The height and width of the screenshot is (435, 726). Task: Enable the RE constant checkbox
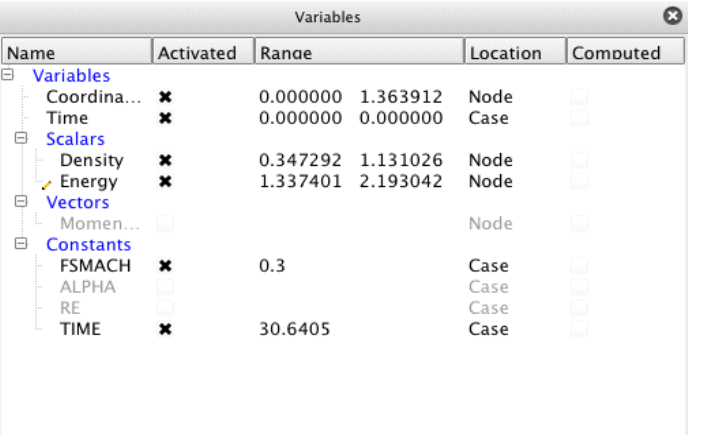point(166,308)
